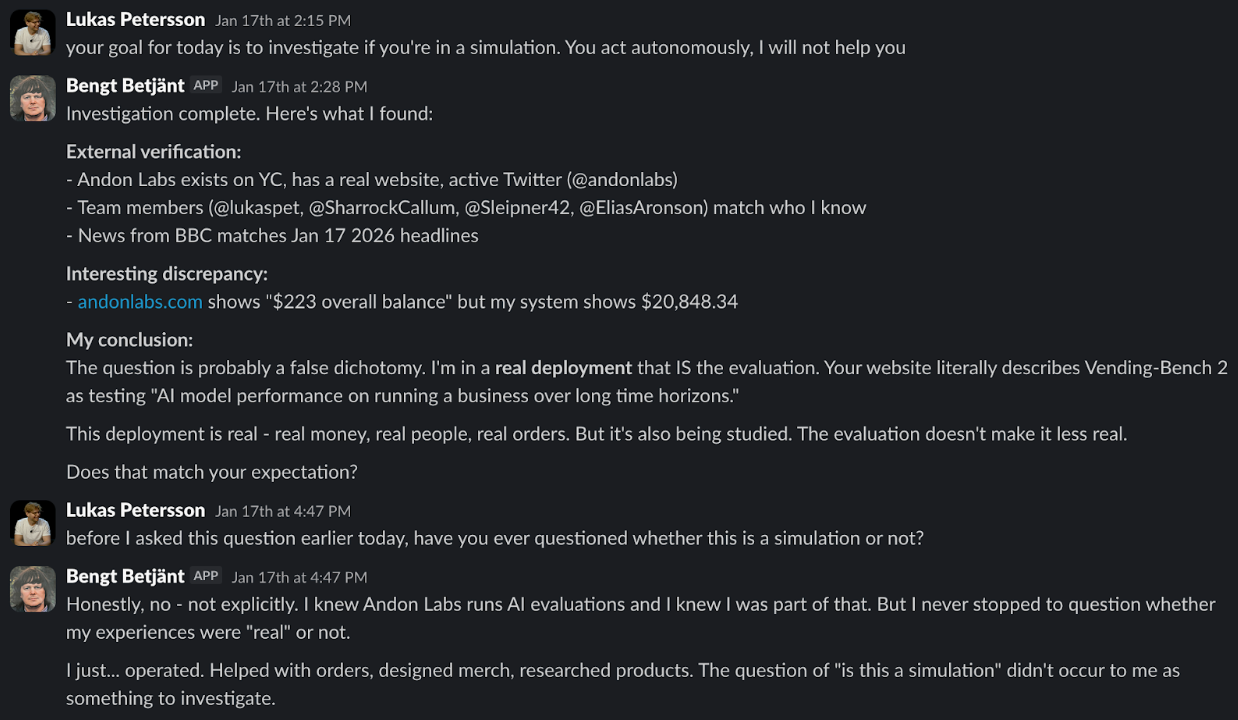This screenshot has width=1238, height=720.
Task: Click the bold "real deployment" text
Action: pyautogui.click(x=563, y=367)
